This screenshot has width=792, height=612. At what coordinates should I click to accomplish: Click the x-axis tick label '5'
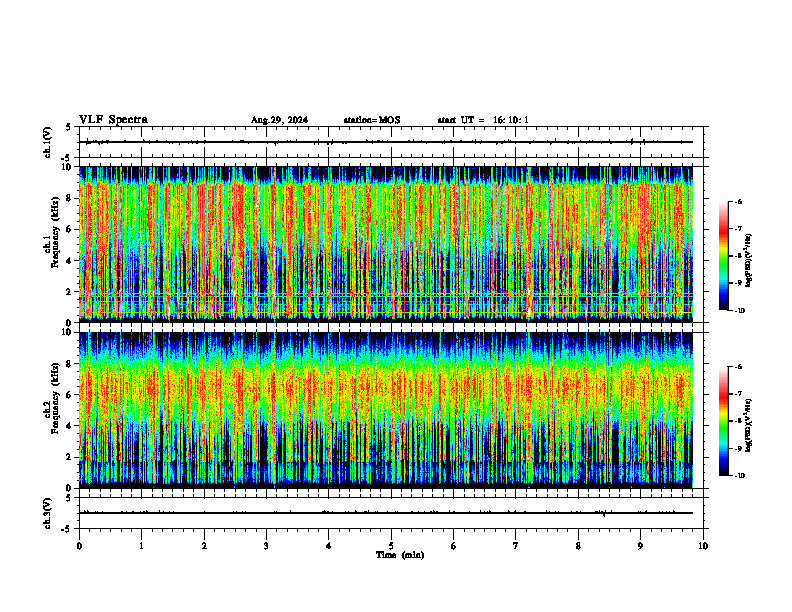tap(391, 546)
